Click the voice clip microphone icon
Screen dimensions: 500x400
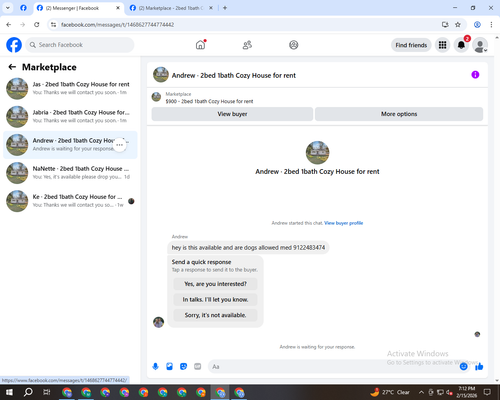[155, 367]
